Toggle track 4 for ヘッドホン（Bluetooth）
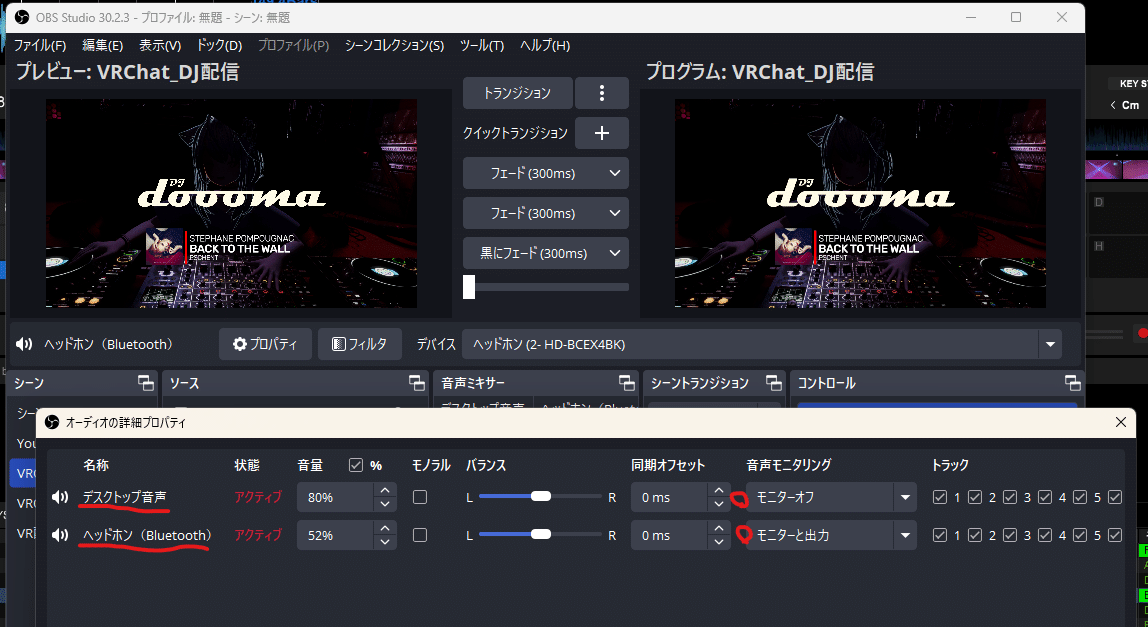The image size is (1148, 627). pyautogui.click(x=1045, y=535)
